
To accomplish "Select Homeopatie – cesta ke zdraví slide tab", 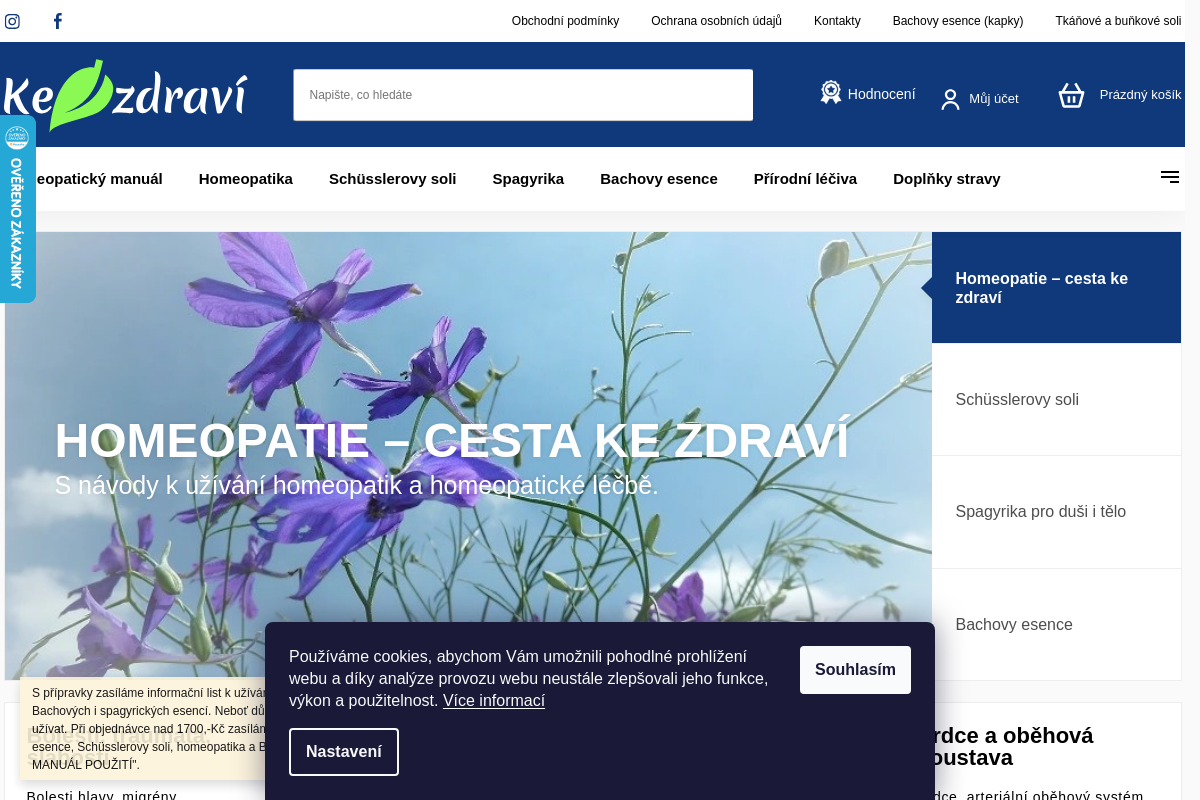I will coord(1056,288).
